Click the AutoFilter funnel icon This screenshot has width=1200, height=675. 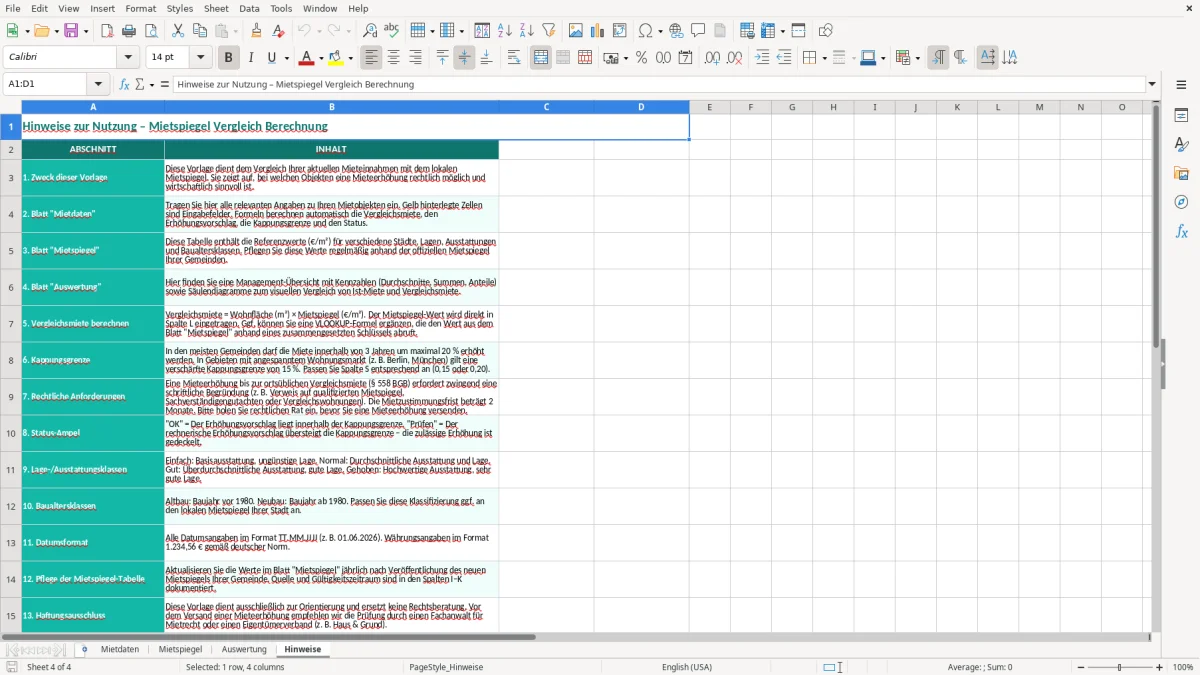[548, 31]
